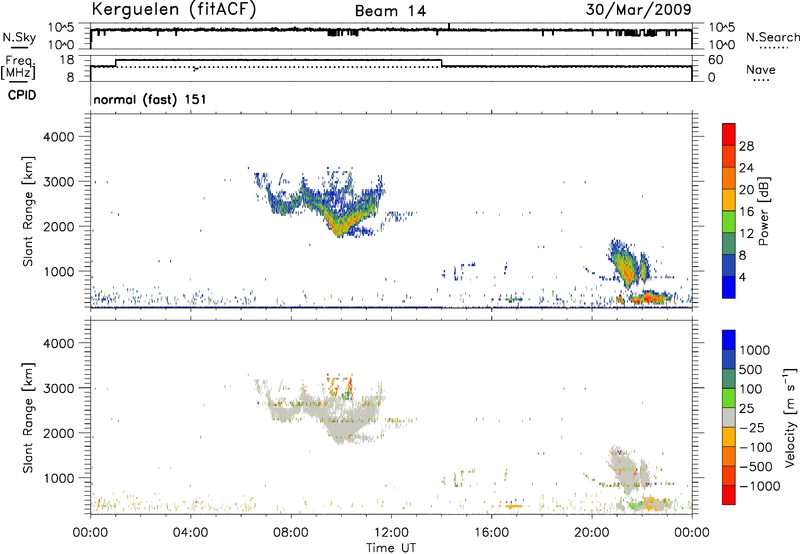Click the "Power [dB]" colorbar label
The height and width of the screenshot is (554, 800).
point(763,211)
